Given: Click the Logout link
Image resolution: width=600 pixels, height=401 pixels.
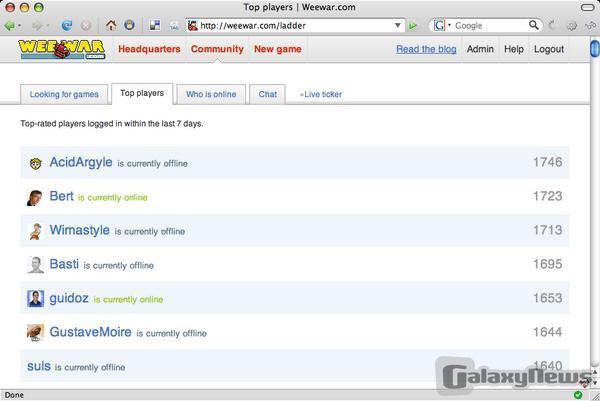Looking at the screenshot, I should coord(548,49).
